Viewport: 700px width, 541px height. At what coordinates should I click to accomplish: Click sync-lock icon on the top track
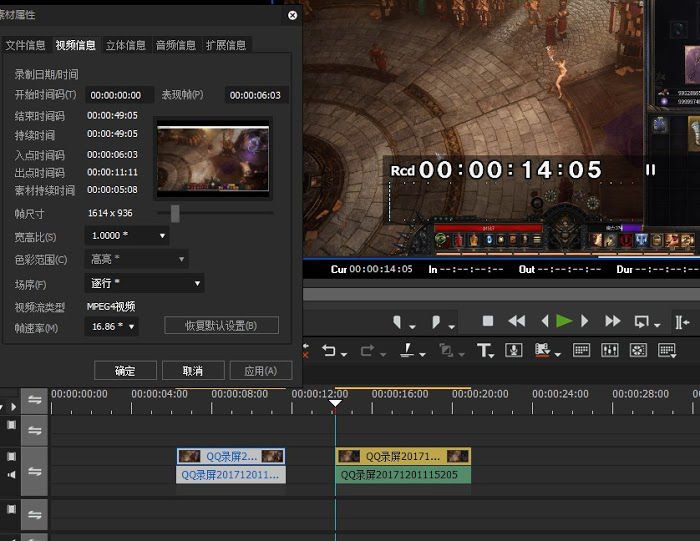(x=34, y=430)
